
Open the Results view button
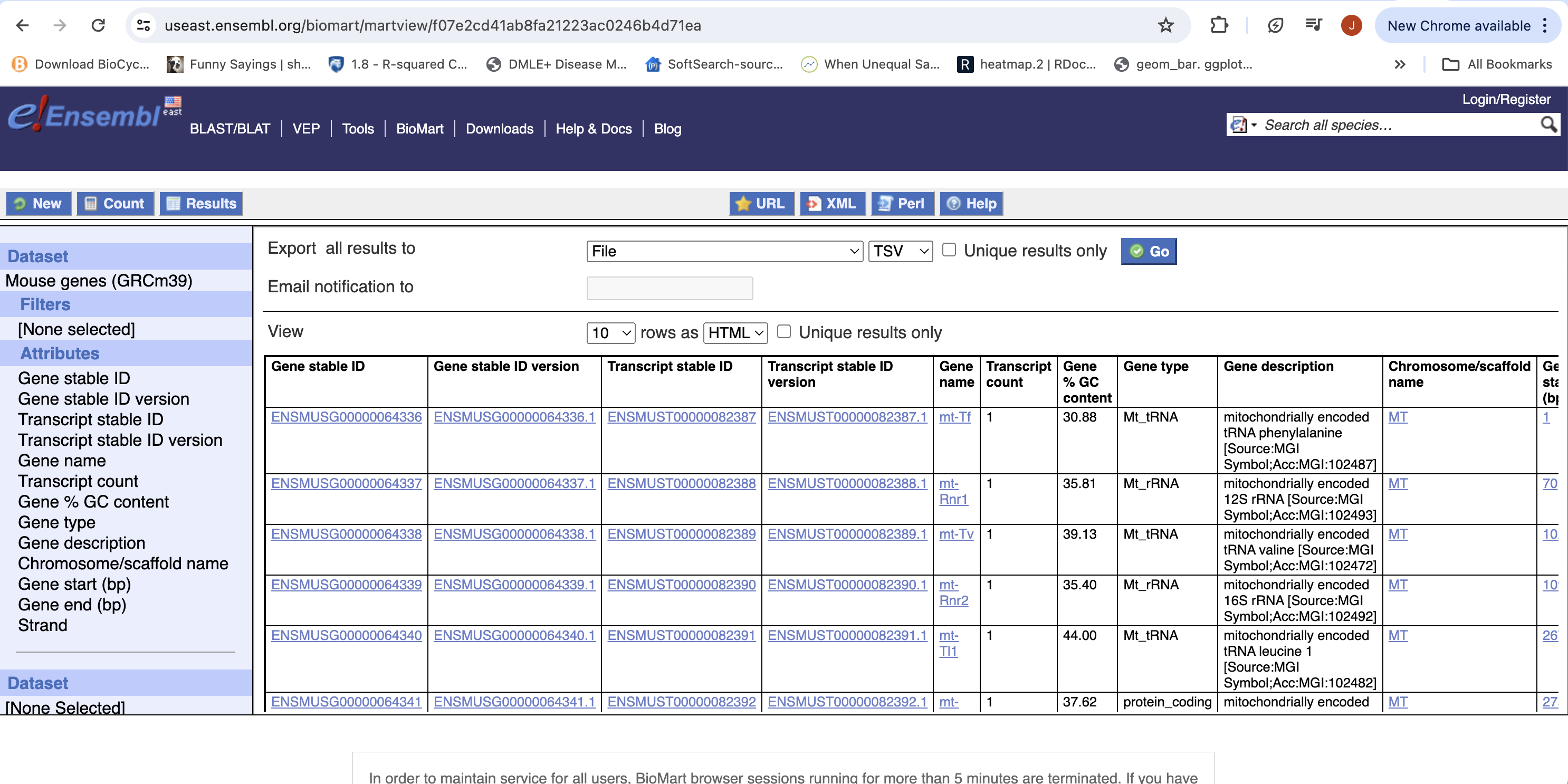click(201, 203)
